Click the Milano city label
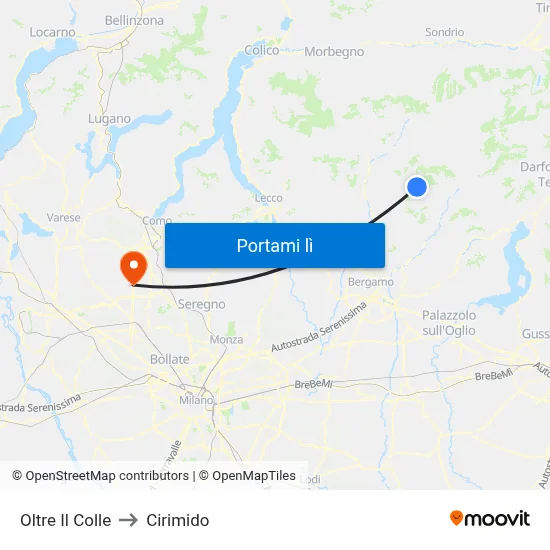The image size is (550, 550). point(196,400)
